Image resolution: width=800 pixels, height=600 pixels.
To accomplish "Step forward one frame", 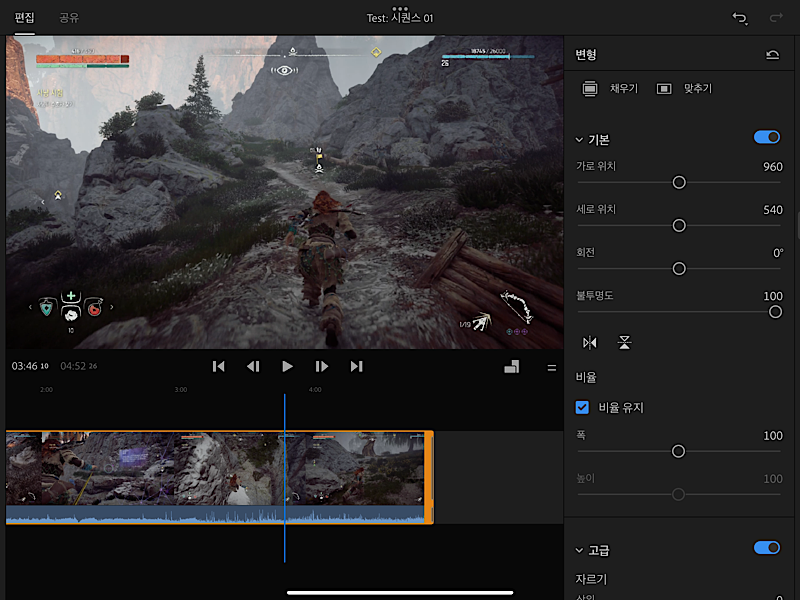I will coord(321,366).
